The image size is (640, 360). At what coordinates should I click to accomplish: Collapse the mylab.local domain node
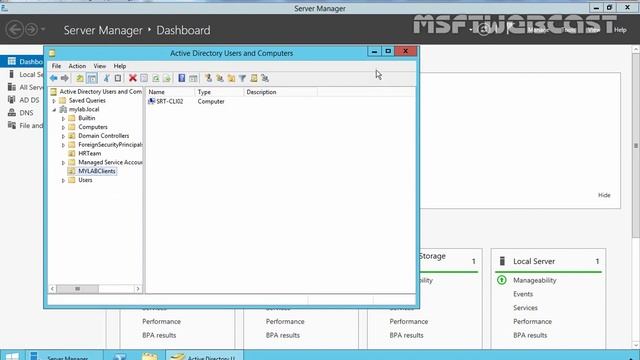coord(54,109)
